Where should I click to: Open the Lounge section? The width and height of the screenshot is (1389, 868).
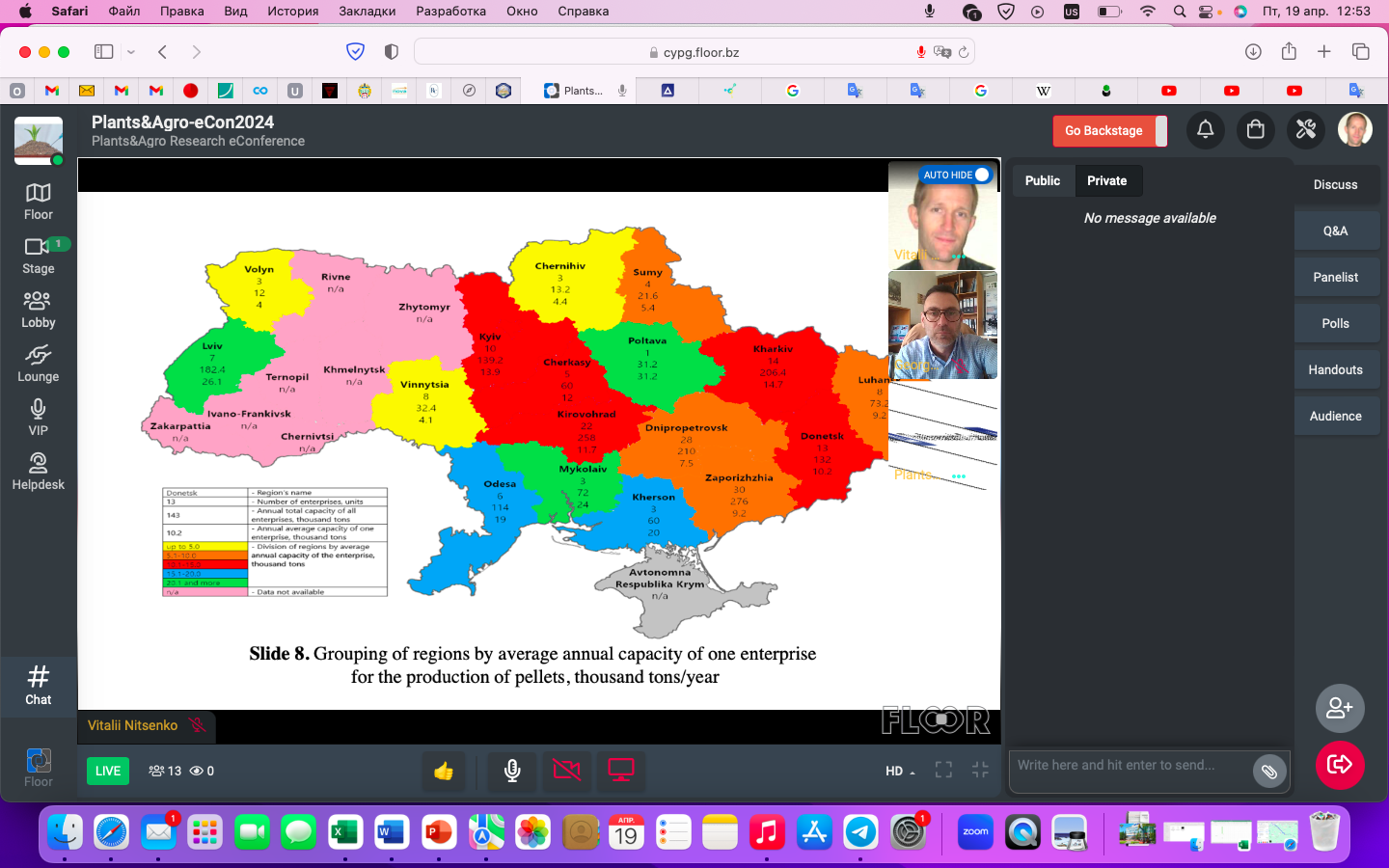click(x=38, y=364)
